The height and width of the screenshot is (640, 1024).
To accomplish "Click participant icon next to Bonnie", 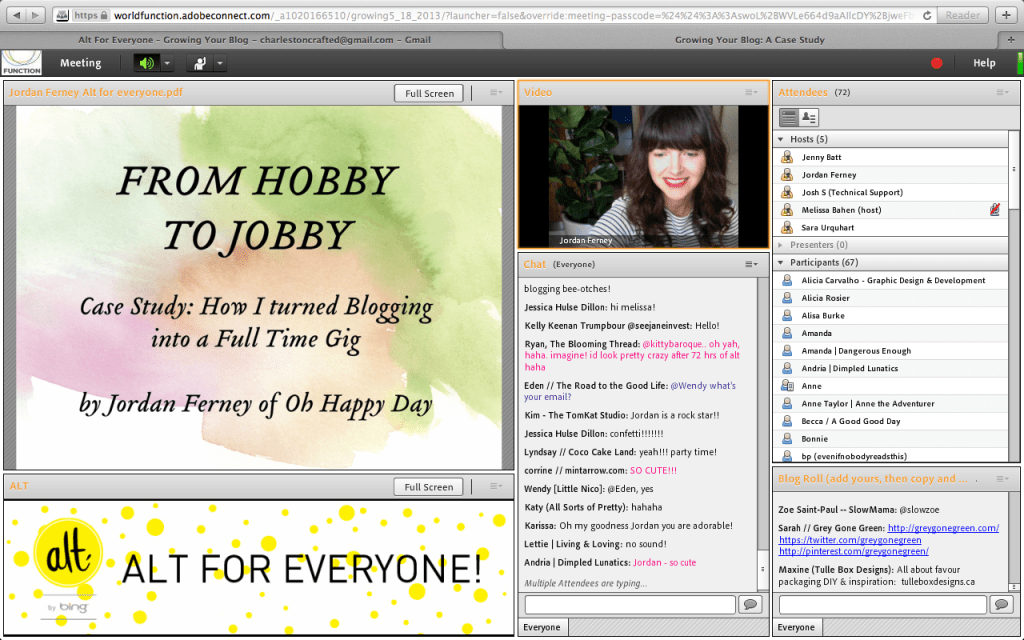I will tap(787, 439).
